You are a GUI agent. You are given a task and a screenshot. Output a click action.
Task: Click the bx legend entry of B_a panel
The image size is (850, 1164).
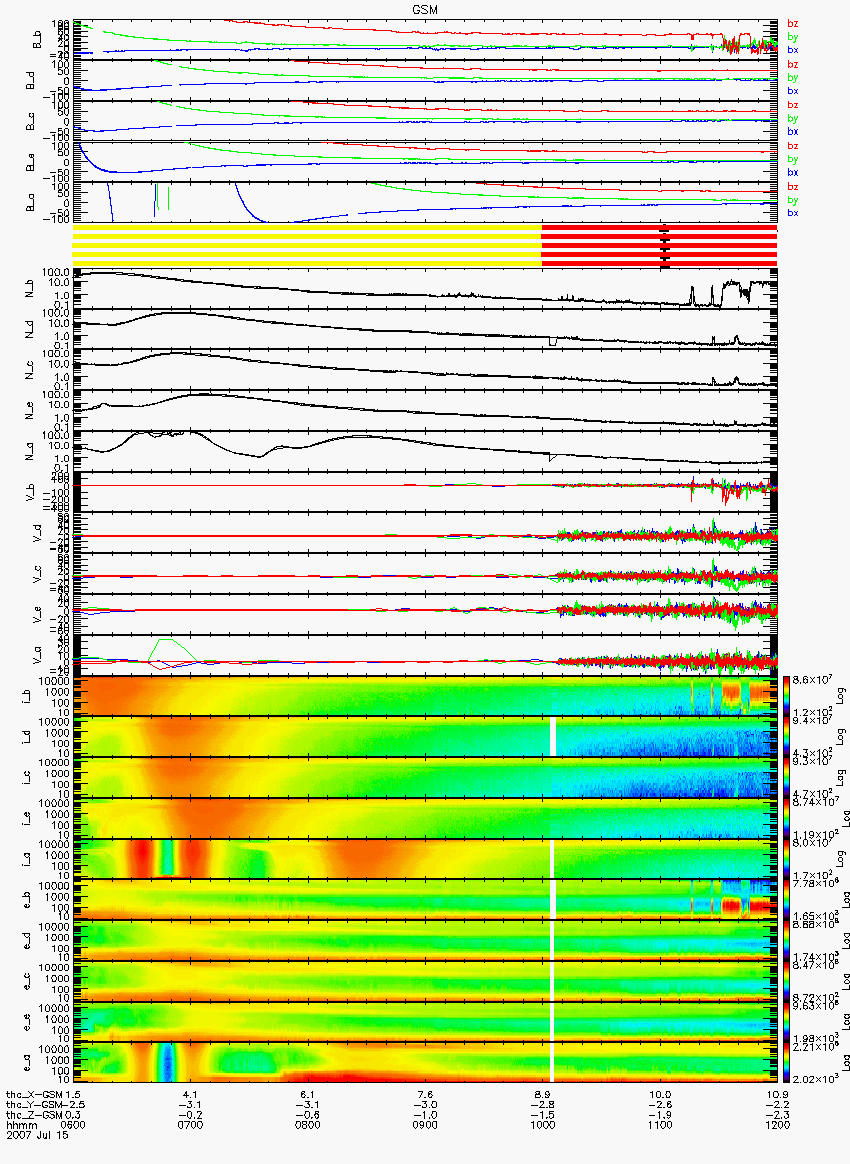click(793, 213)
